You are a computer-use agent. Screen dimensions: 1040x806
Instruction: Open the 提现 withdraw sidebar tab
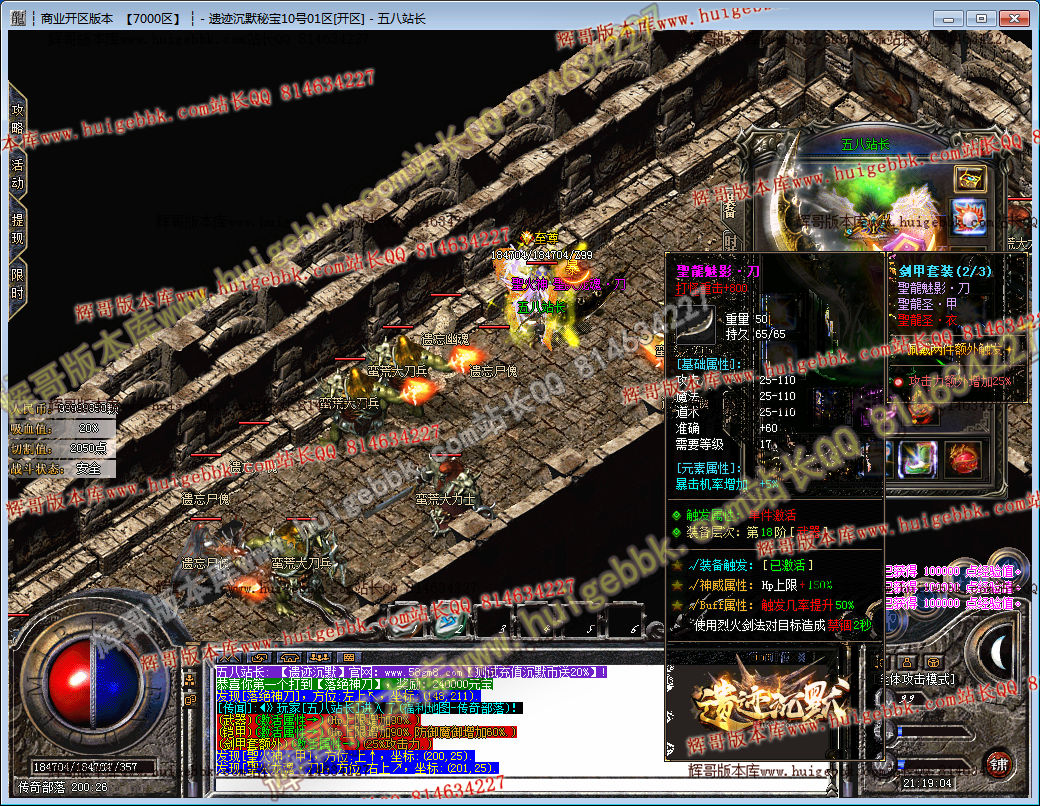click(17, 229)
